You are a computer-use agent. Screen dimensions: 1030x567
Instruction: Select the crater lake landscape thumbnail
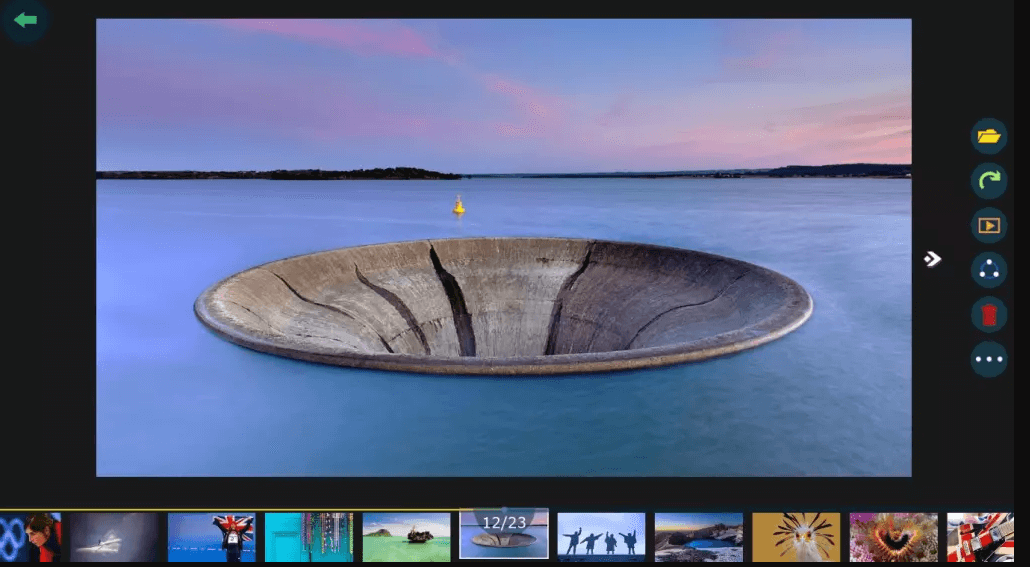[x=698, y=537]
